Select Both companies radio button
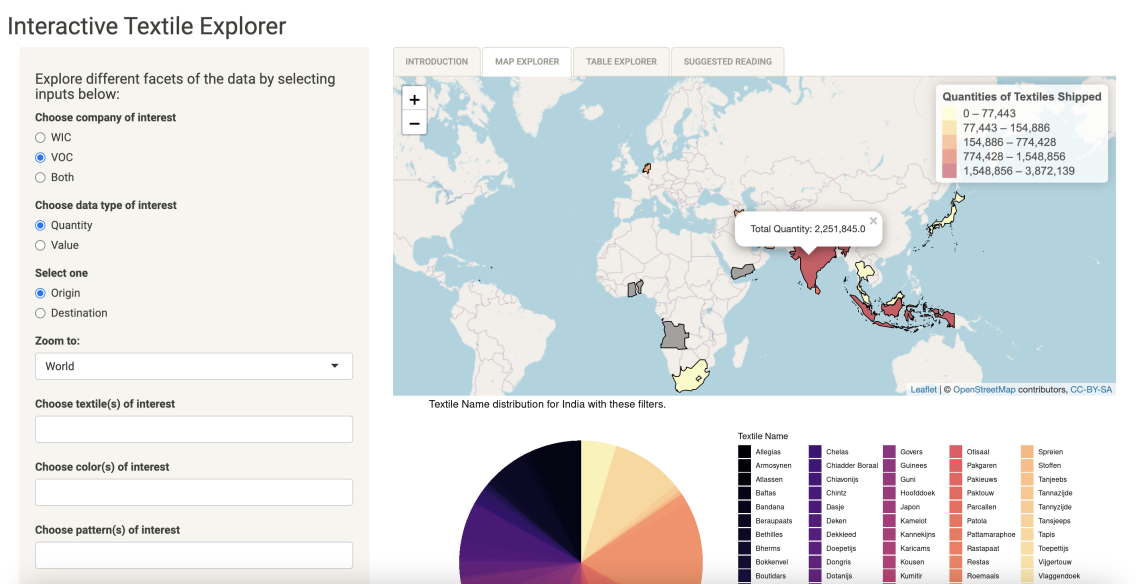Image resolution: width=1136 pixels, height=584 pixels. pyautogui.click(x=41, y=178)
